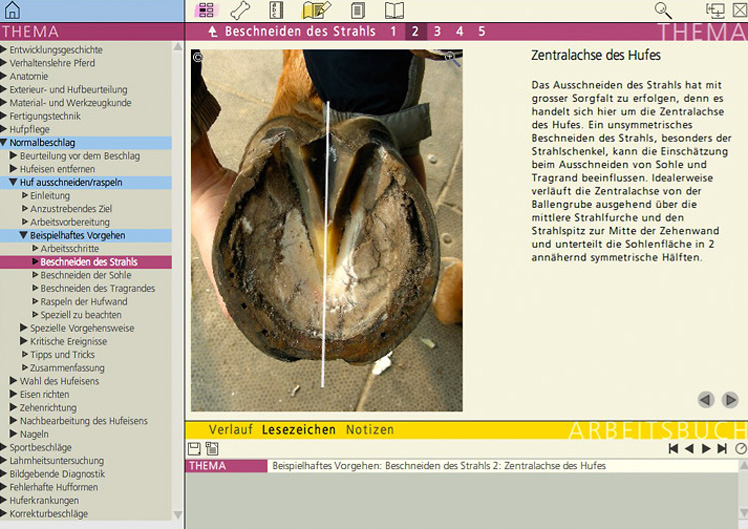Screen dimensions: 748x529
Task: Click the bone anatomy icon
Action: pyautogui.click(x=241, y=11)
